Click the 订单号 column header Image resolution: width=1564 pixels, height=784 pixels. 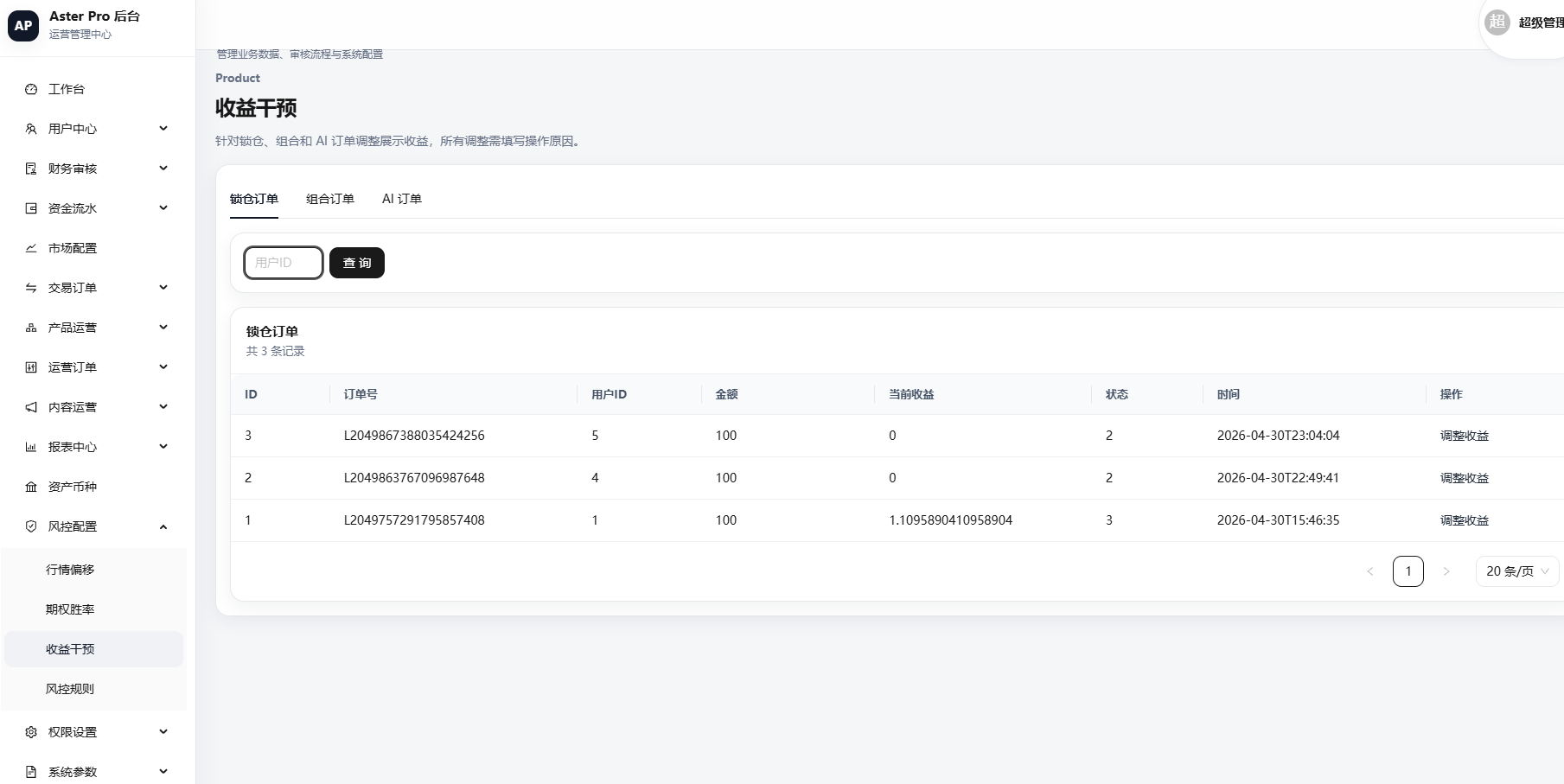[361, 394]
